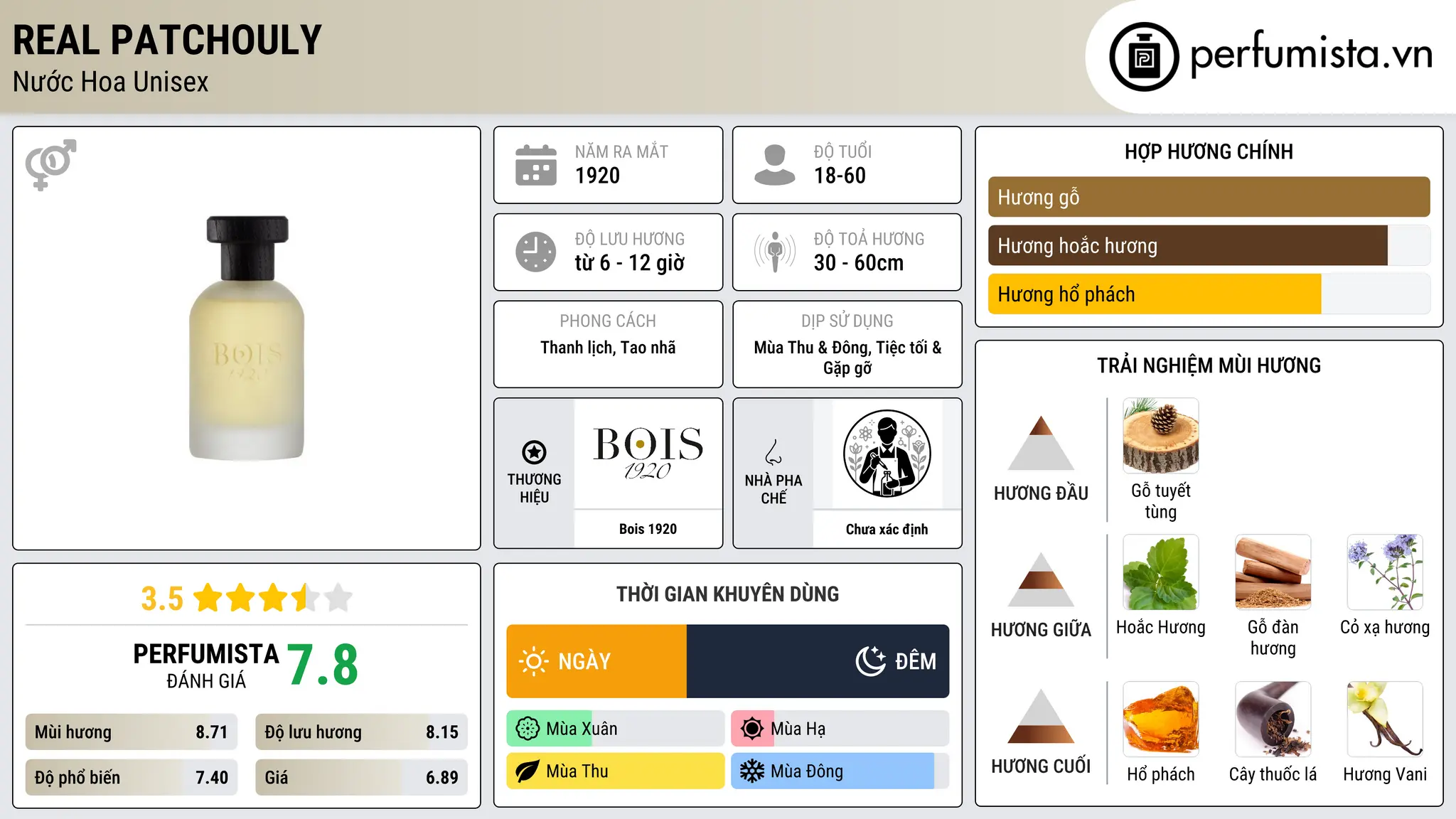Click the perfumista.vn site name
The height and width of the screenshot is (819, 1456).
point(1312,54)
